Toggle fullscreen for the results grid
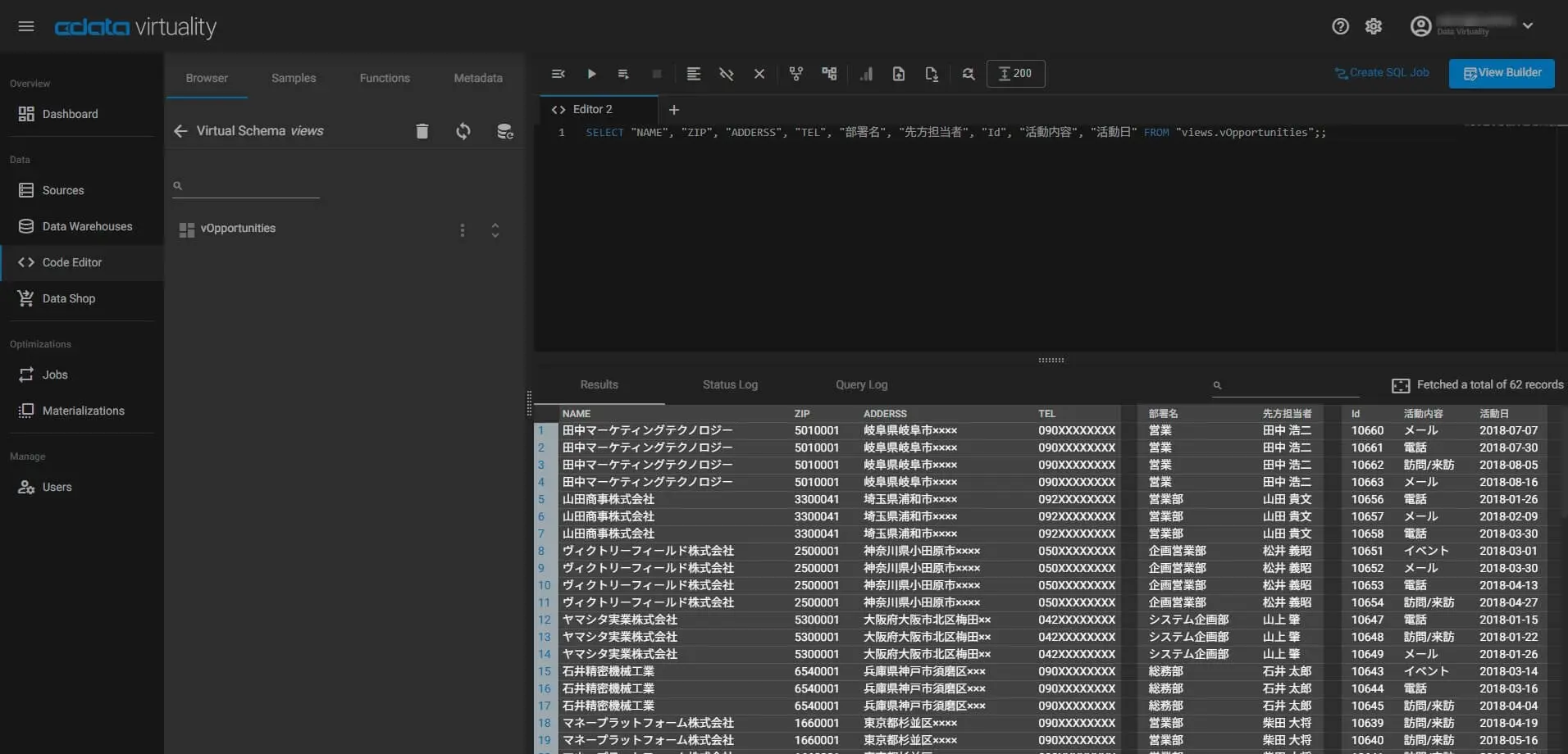1568x754 pixels. tap(1401, 385)
